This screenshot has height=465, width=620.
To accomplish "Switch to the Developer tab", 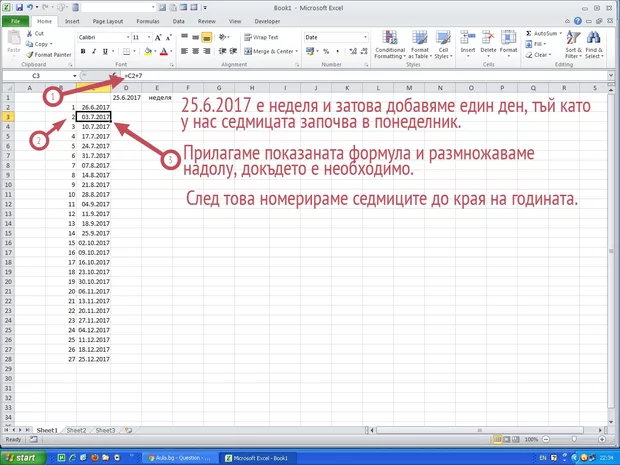I will [x=267, y=21].
